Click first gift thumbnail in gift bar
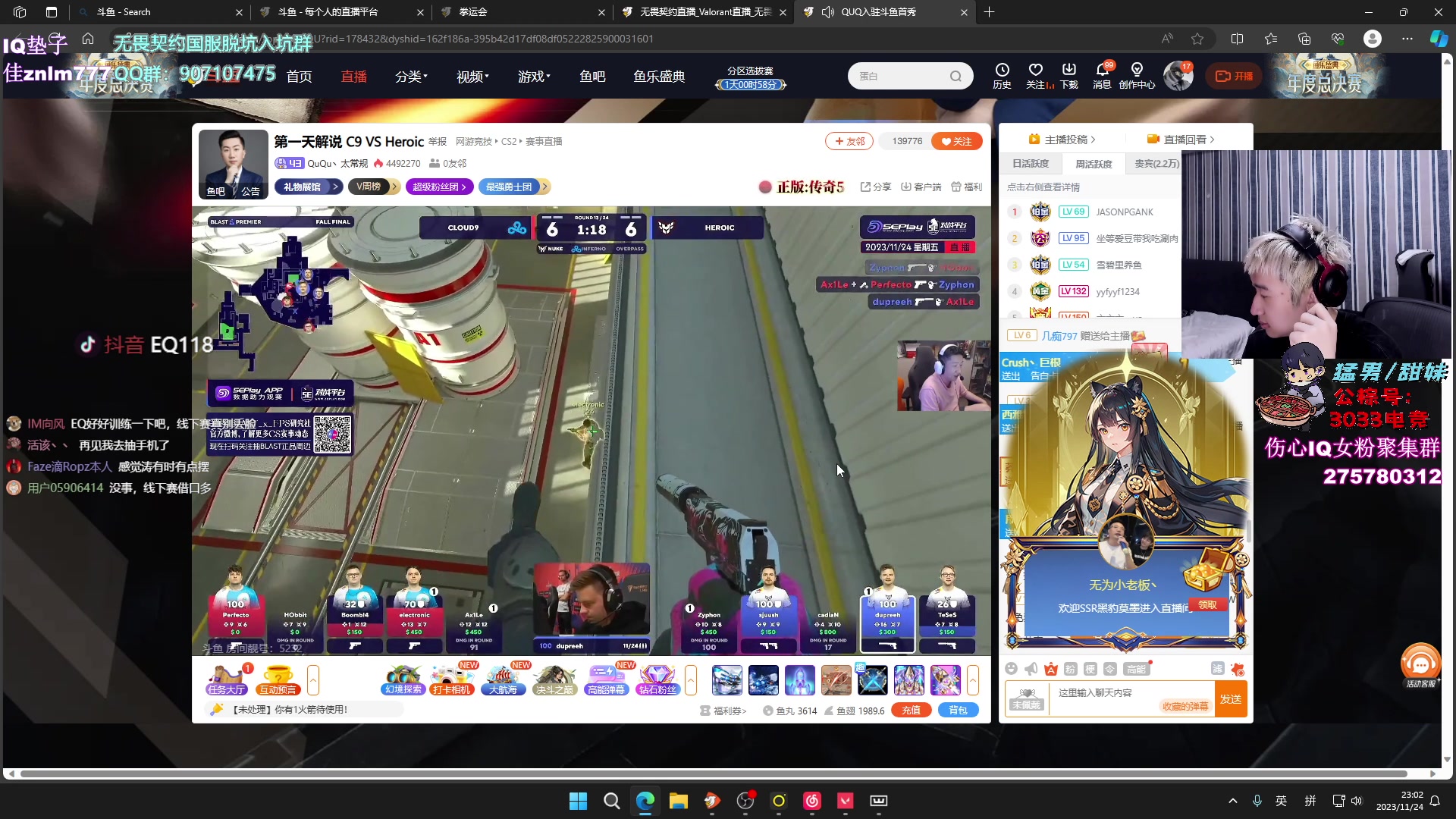The image size is (1456, 819). [726, 679]
